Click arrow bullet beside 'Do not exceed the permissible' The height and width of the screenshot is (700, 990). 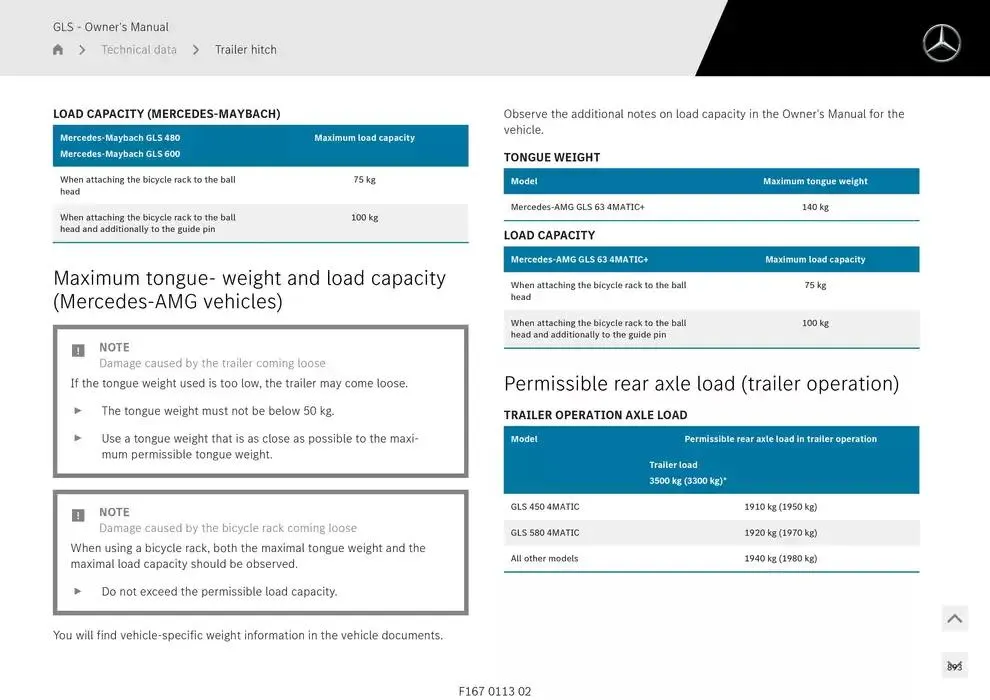click(x=78, y=591)
